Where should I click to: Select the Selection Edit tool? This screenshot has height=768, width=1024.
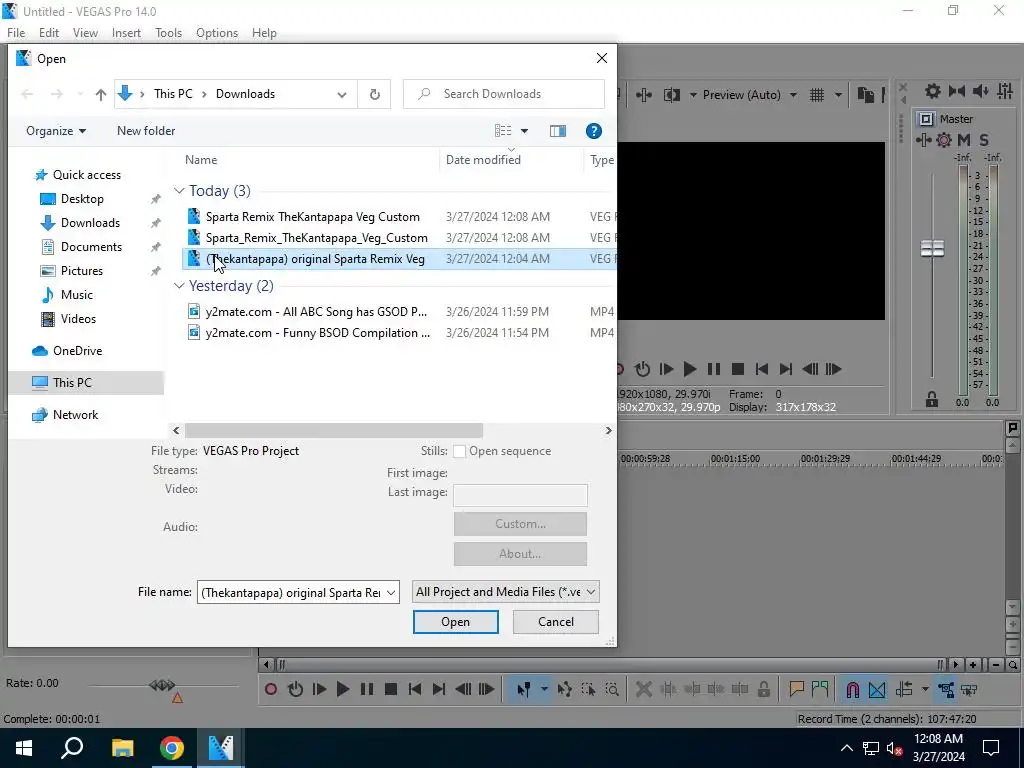tap(588, 689)
